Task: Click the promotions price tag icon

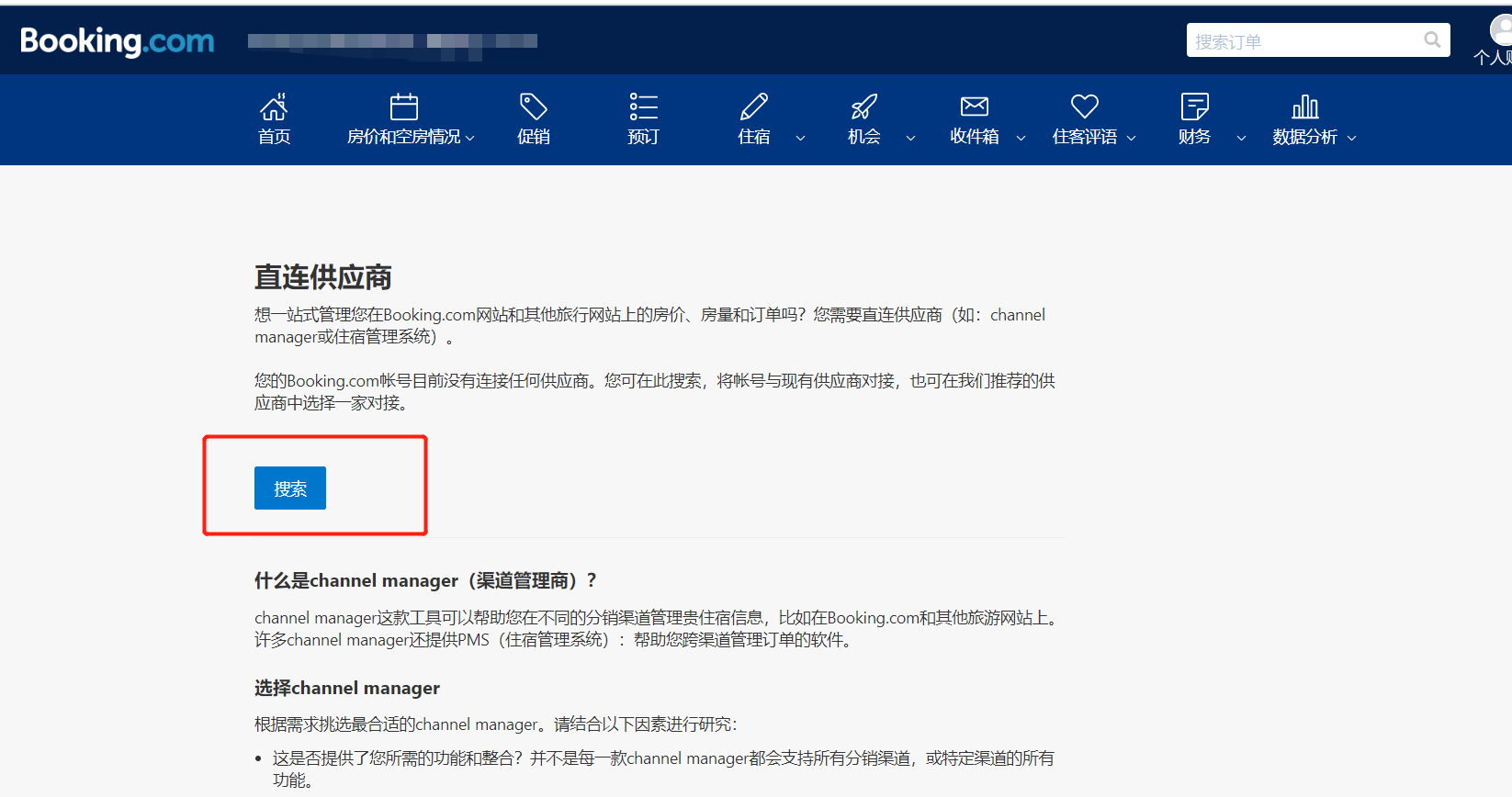Action: point(534,107)
